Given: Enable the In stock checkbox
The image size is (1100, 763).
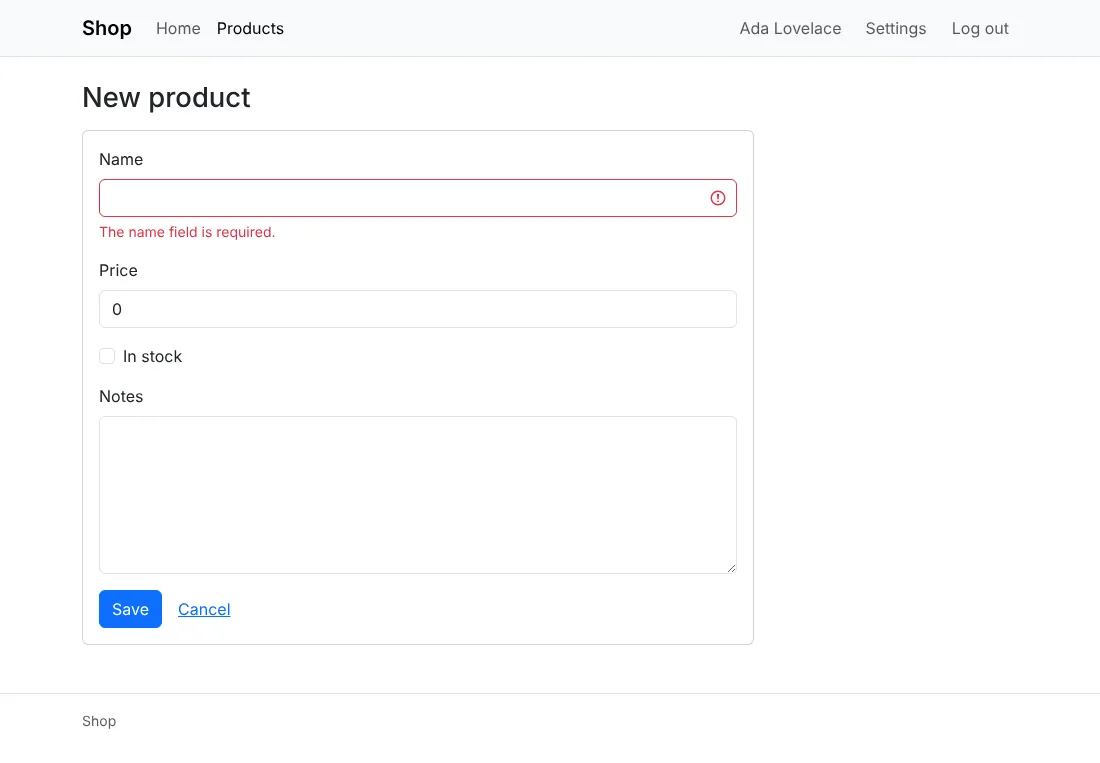Looking at the screenshot, I should [107, 356].
